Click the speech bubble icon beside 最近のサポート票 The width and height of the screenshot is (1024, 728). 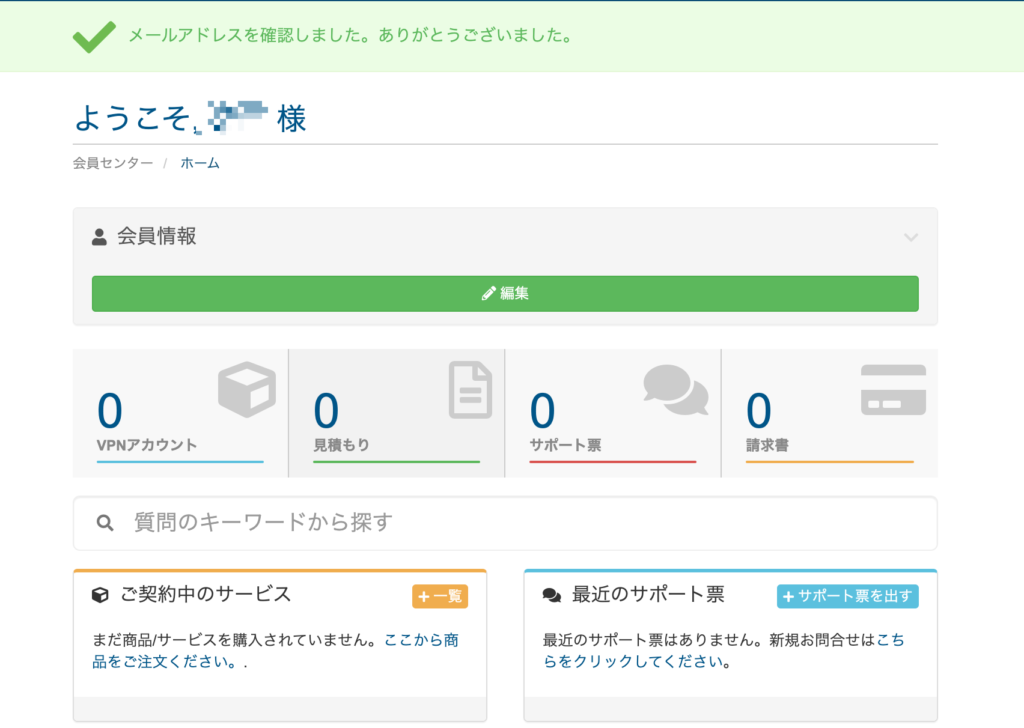click(552, 595)
